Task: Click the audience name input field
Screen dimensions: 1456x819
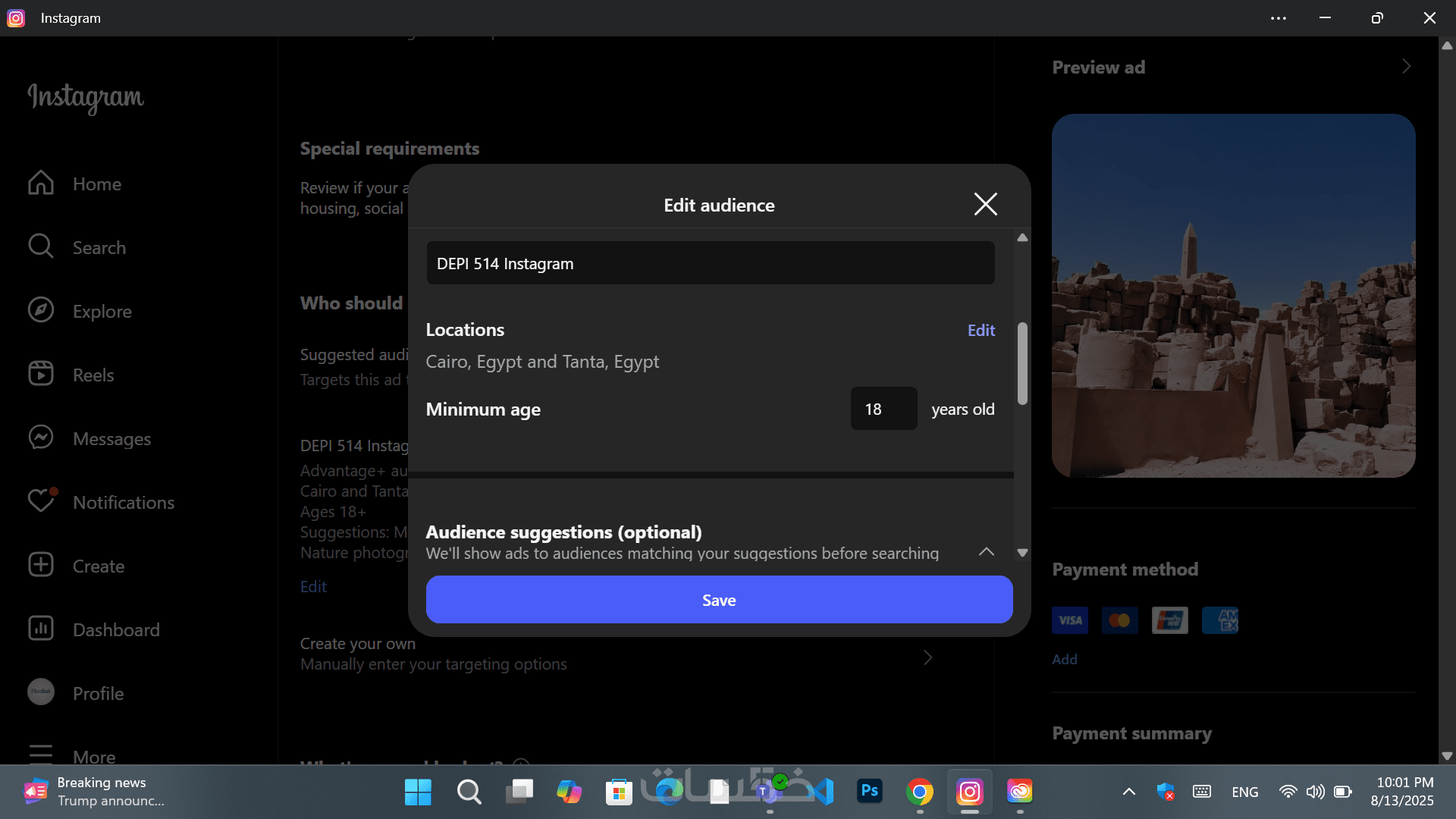Action: tap(710, 263)
